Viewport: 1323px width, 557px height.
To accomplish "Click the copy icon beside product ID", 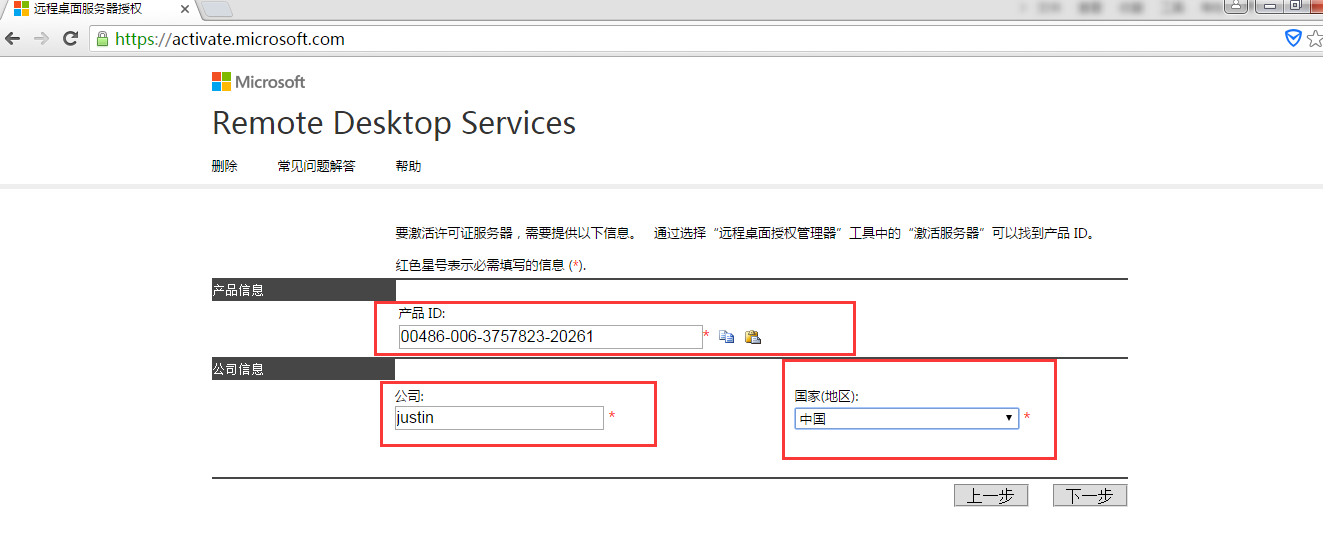I will 727,337.
